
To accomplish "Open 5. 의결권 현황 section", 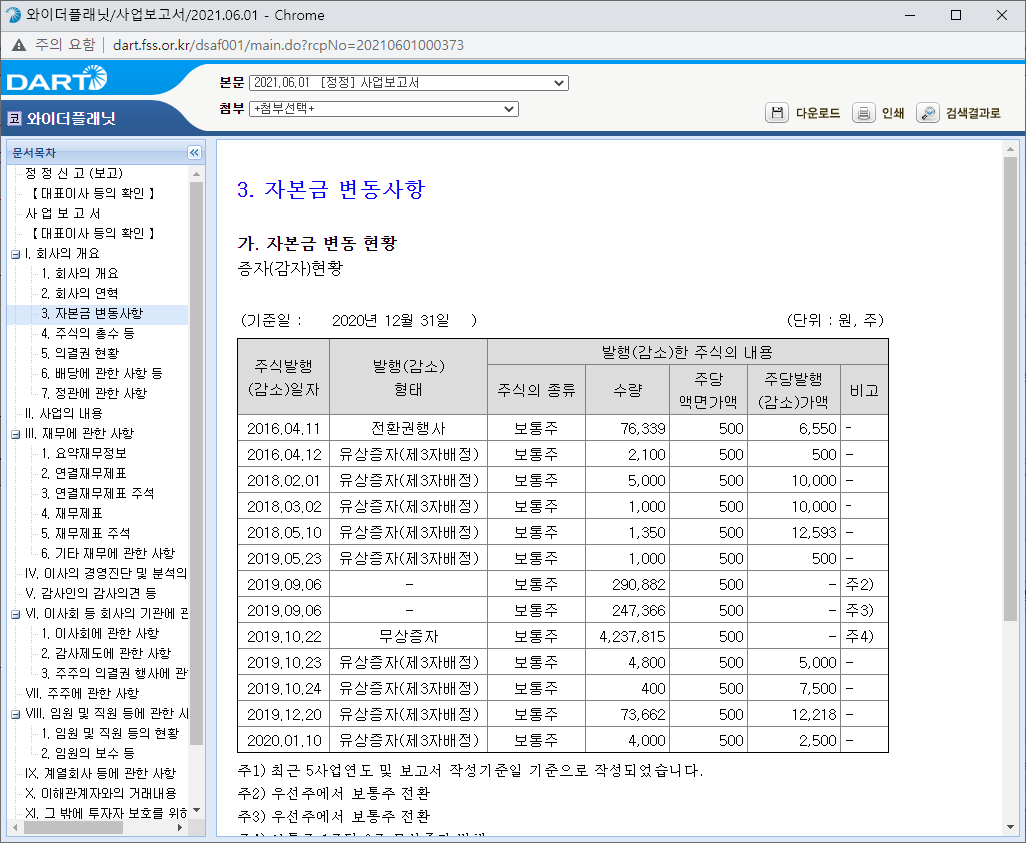I will point(80,353).
